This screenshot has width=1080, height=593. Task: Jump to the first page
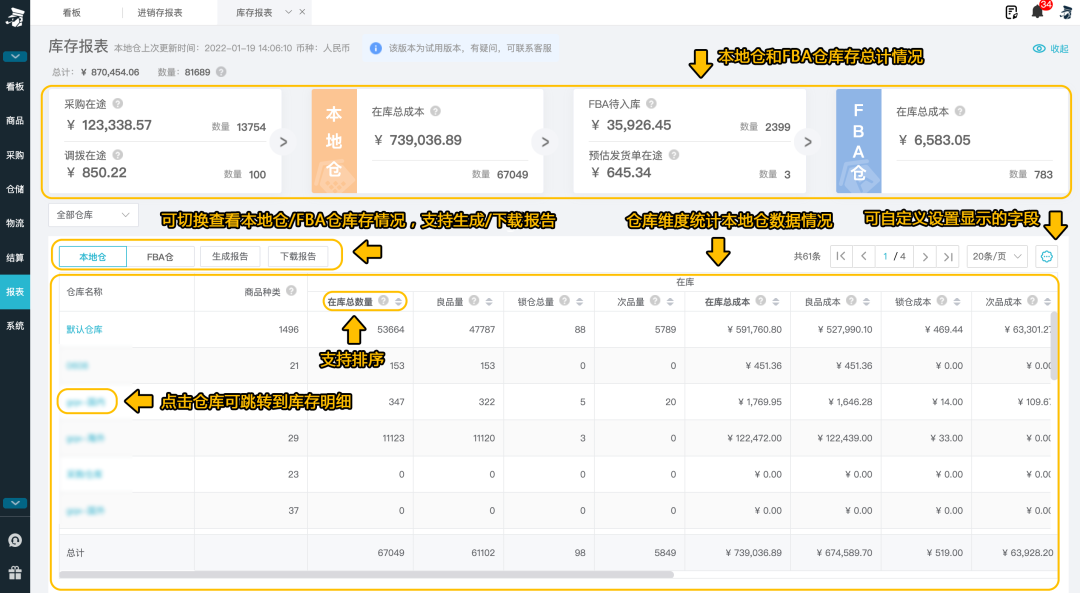coord(841,256)
